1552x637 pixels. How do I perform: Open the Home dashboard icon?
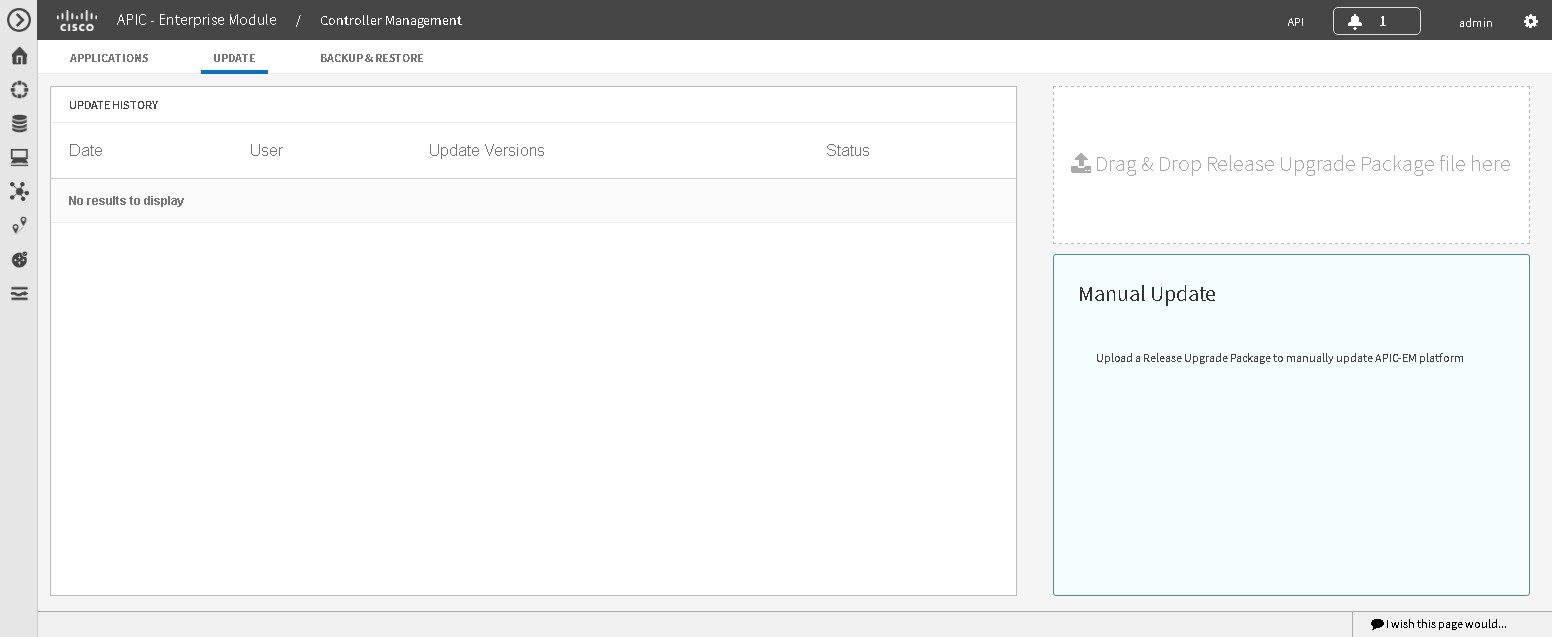(18, 56)
